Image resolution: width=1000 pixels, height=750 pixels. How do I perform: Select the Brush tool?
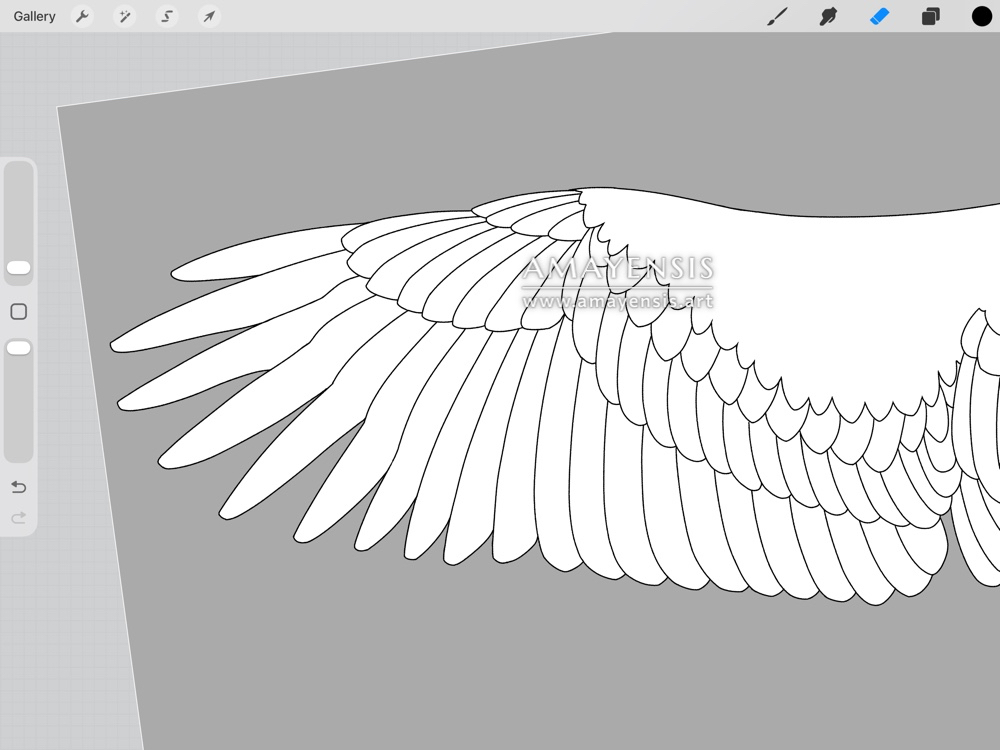click(777, 17)
